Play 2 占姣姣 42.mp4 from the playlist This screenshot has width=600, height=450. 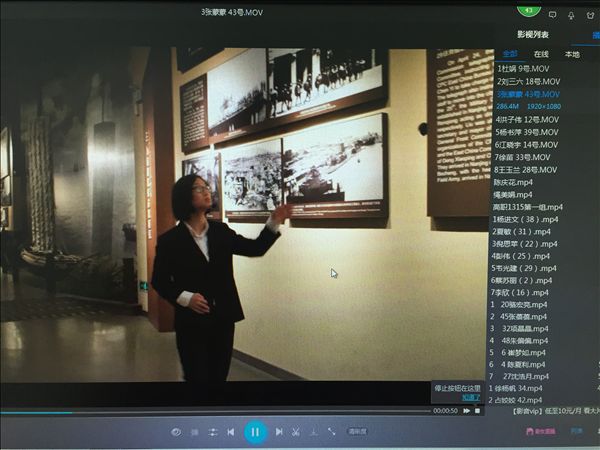[522, 399]
